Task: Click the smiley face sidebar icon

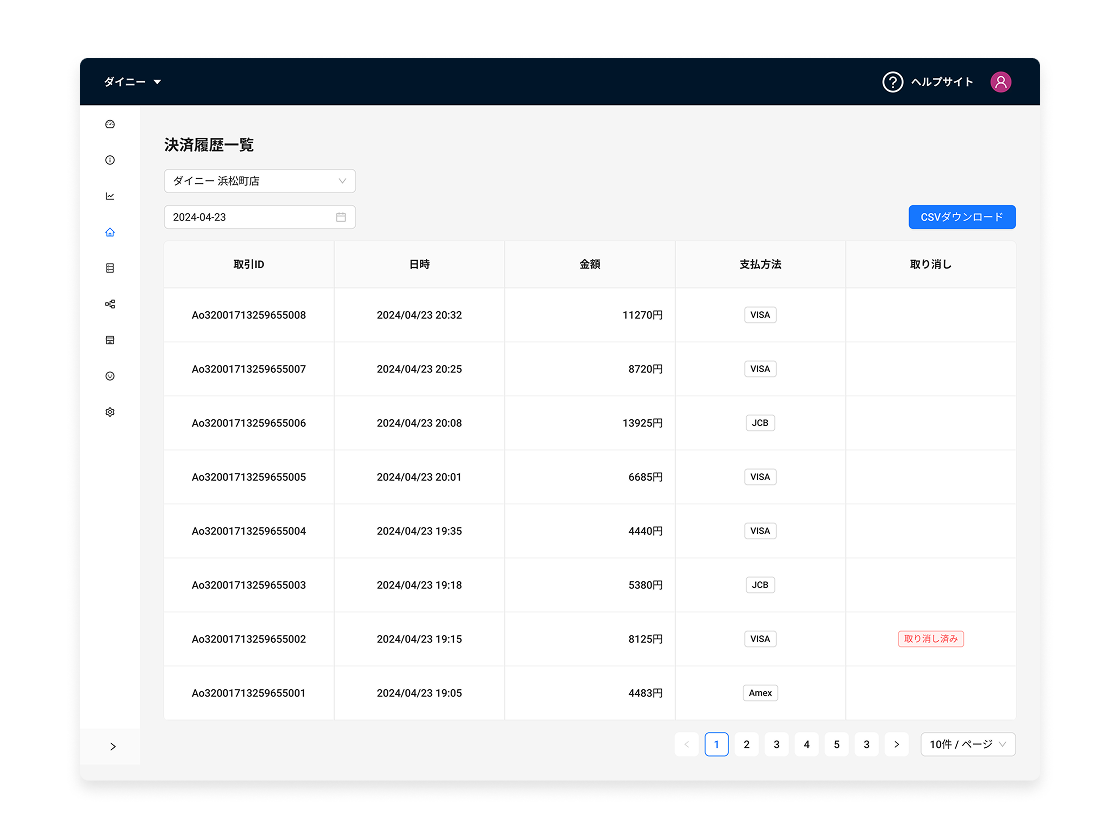Action: coord(110,376)
